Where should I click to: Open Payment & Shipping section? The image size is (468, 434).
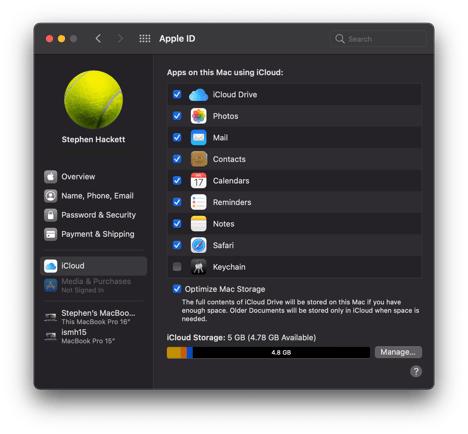tap(93, 234)
